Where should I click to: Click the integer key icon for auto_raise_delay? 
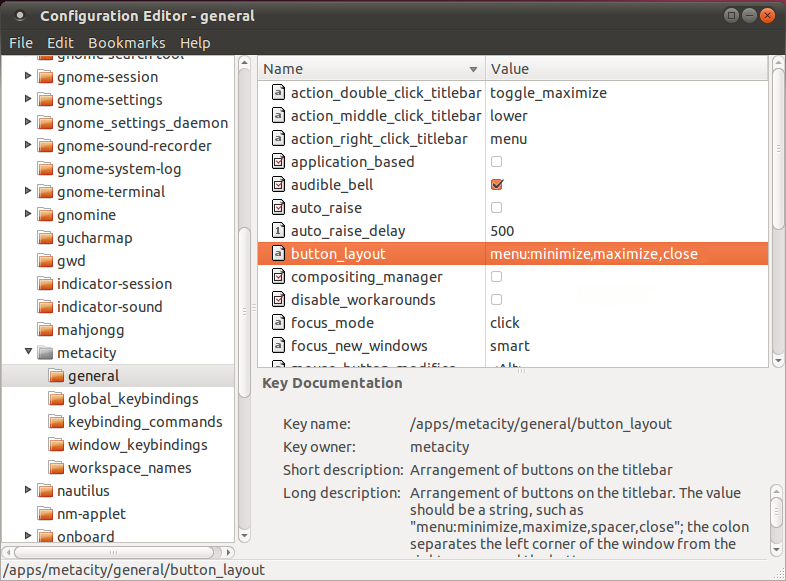pos(278,231)
